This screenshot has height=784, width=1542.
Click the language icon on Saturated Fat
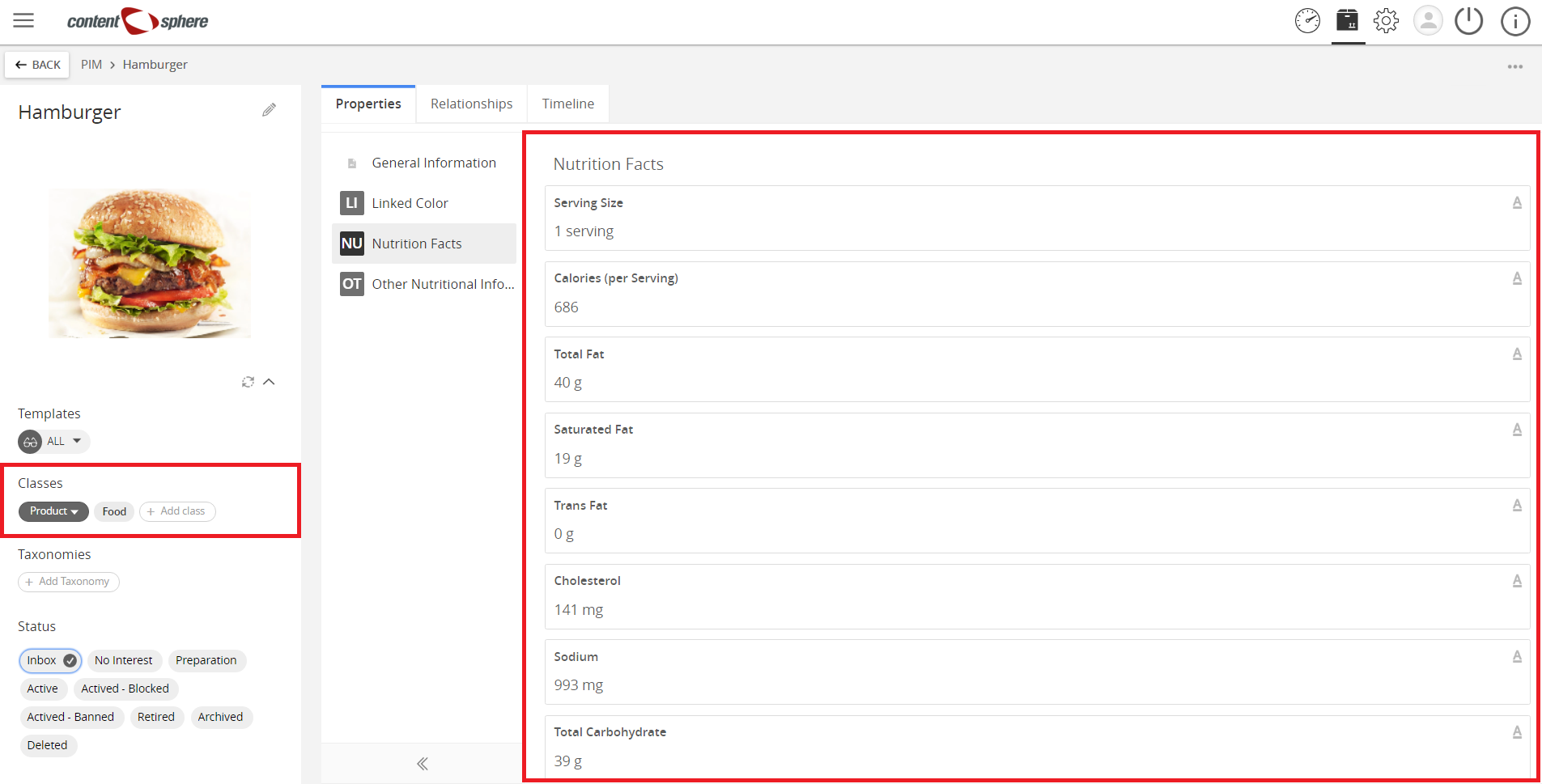[1517, 430]
